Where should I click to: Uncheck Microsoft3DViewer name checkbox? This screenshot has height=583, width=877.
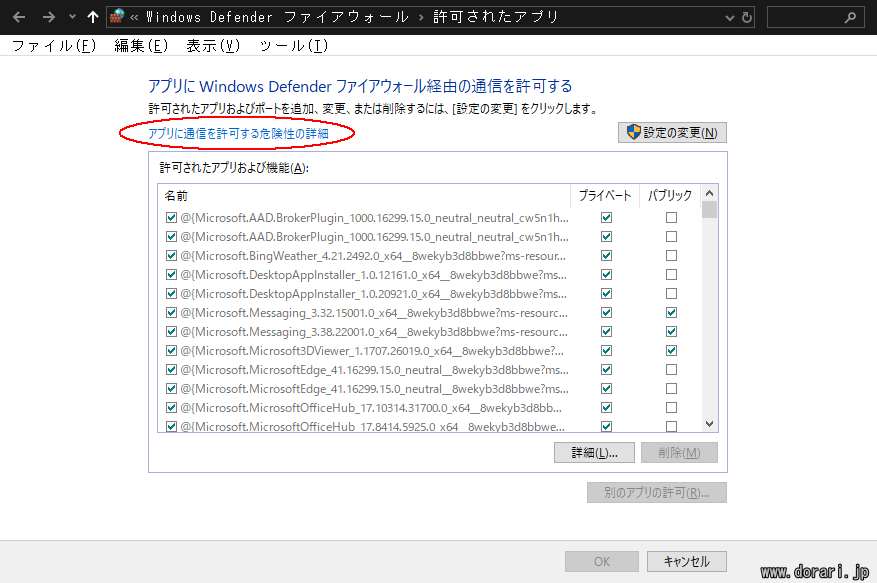[171, 351]
